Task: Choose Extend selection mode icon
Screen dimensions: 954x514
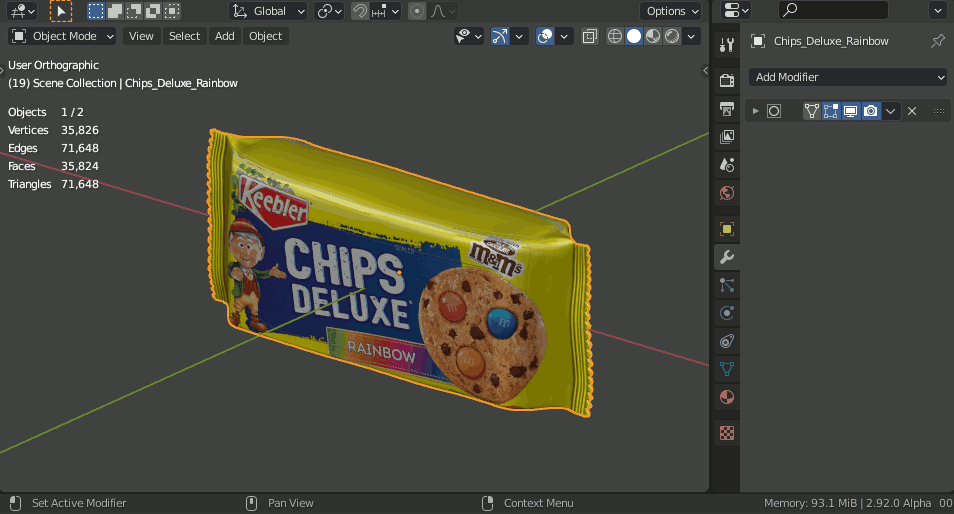Action: pyautogui.click(x=115, y=11)
